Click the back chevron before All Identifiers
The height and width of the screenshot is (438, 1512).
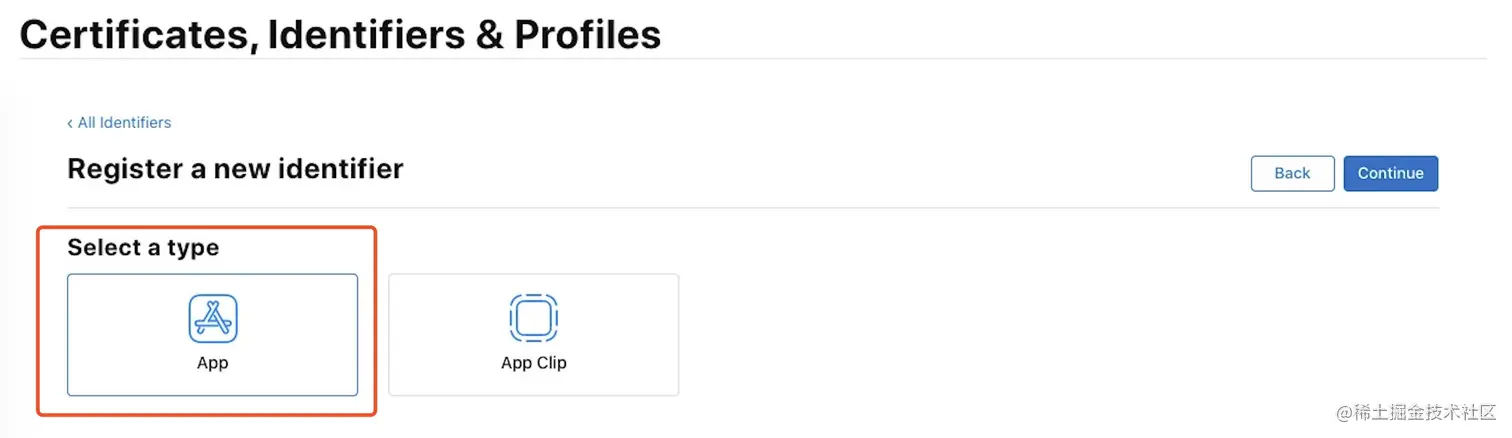pos(70,123)
